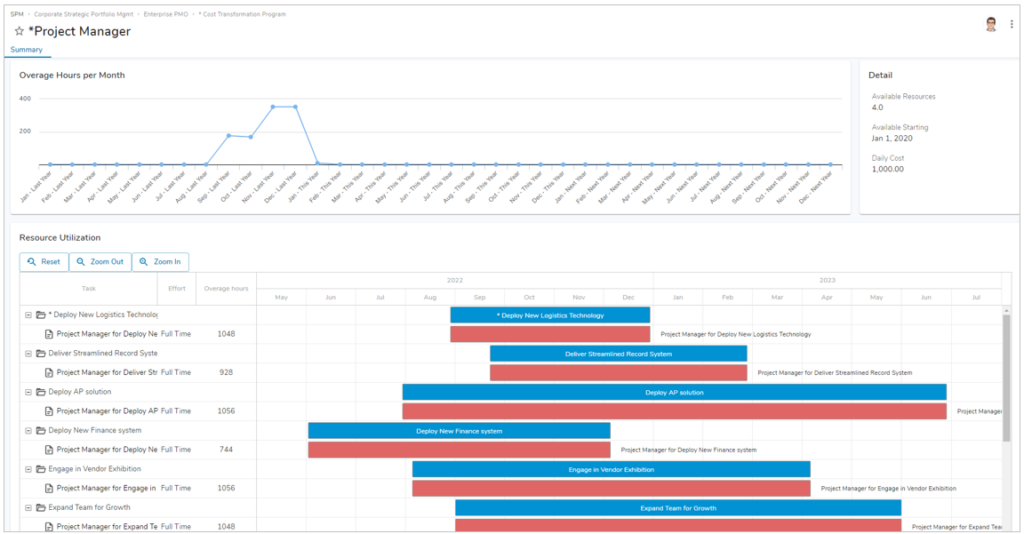Viewport: 1024px width, 534px height.
Task: Click the blue Deliver Streamlined Record System Gantt bar
Action: (x=618, y=354)
